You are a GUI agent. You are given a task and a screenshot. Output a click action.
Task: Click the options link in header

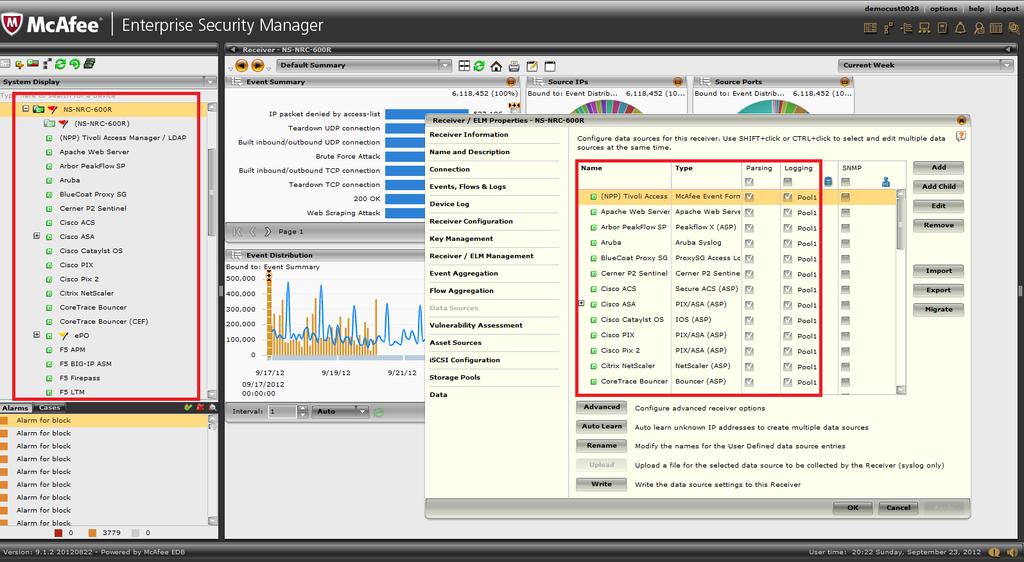pos(943,8)
